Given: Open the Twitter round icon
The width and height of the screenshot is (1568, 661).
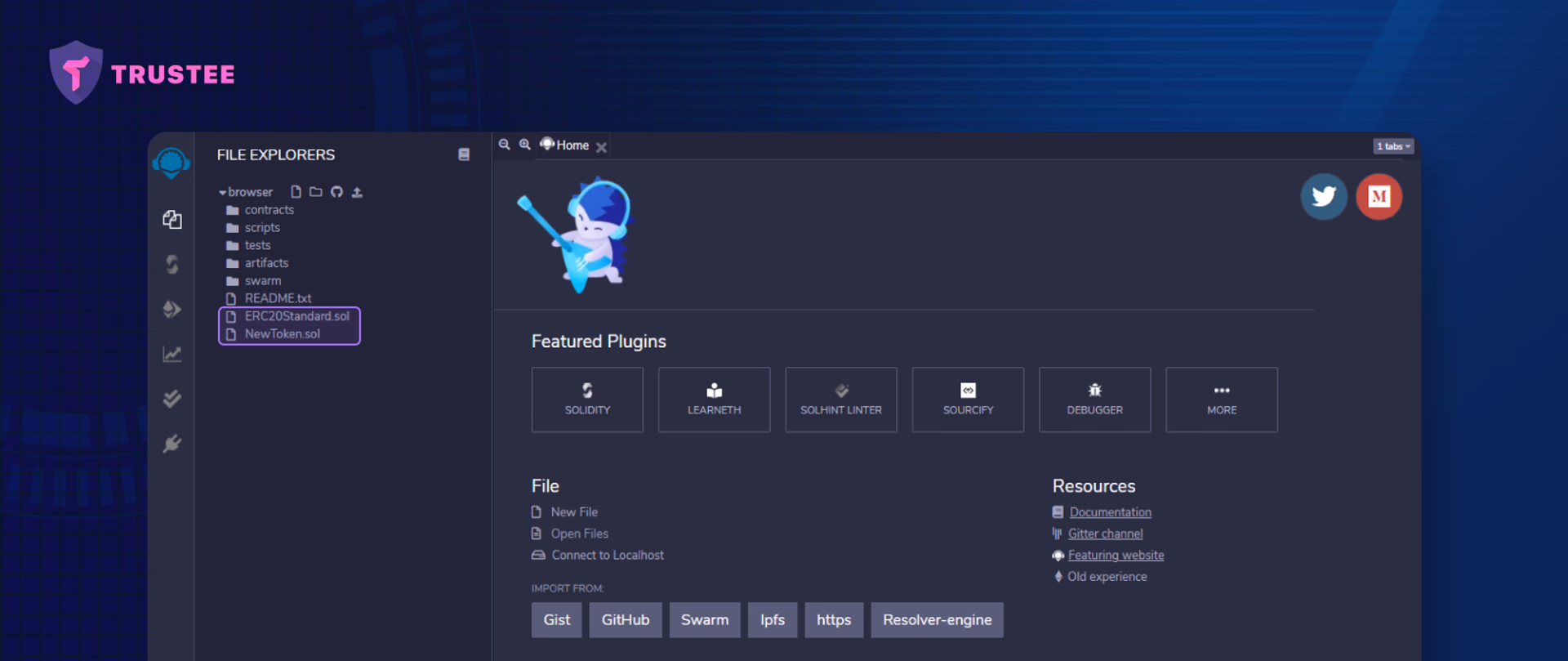Looking at the screenshot, I should click(1324, 196).
